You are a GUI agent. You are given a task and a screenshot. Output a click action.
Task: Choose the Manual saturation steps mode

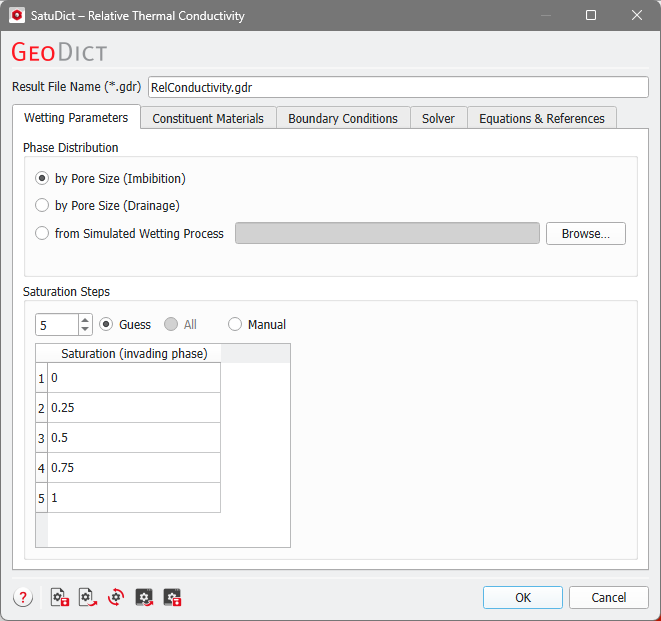pos(257,325)
